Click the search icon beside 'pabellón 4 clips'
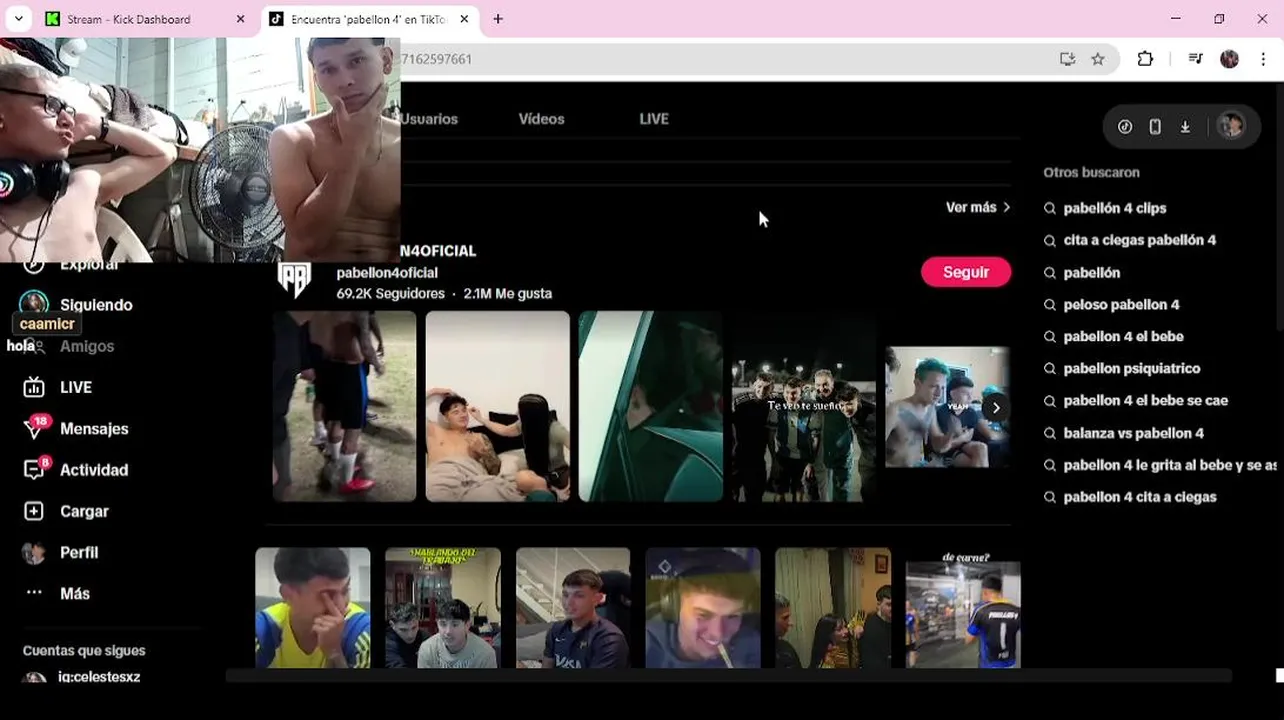The image size is (1284, 720). [1050, 208]
